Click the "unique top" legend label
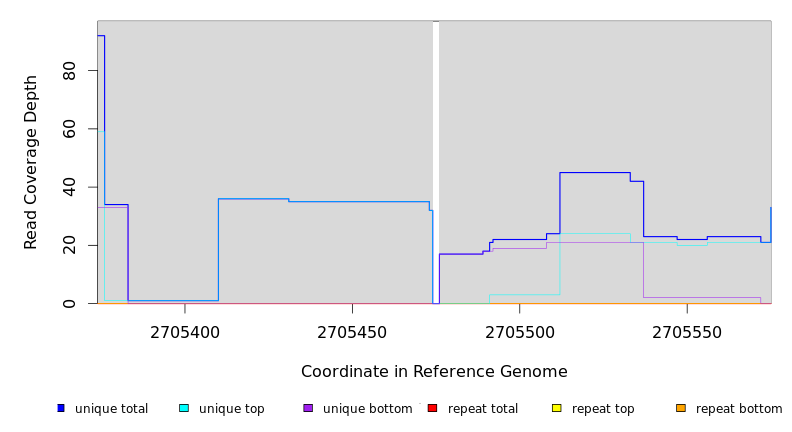This screenshot has height=432, width=792. pos(231,409)
